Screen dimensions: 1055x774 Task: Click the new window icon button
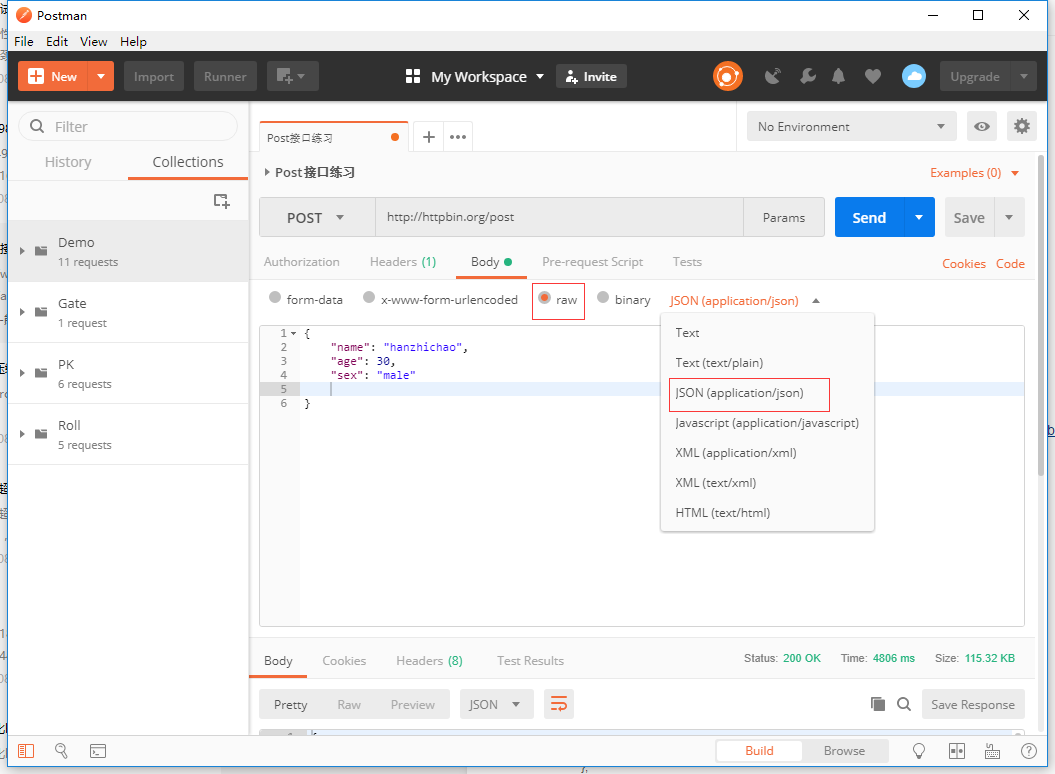pyautogui.click(x=293, y=76)
